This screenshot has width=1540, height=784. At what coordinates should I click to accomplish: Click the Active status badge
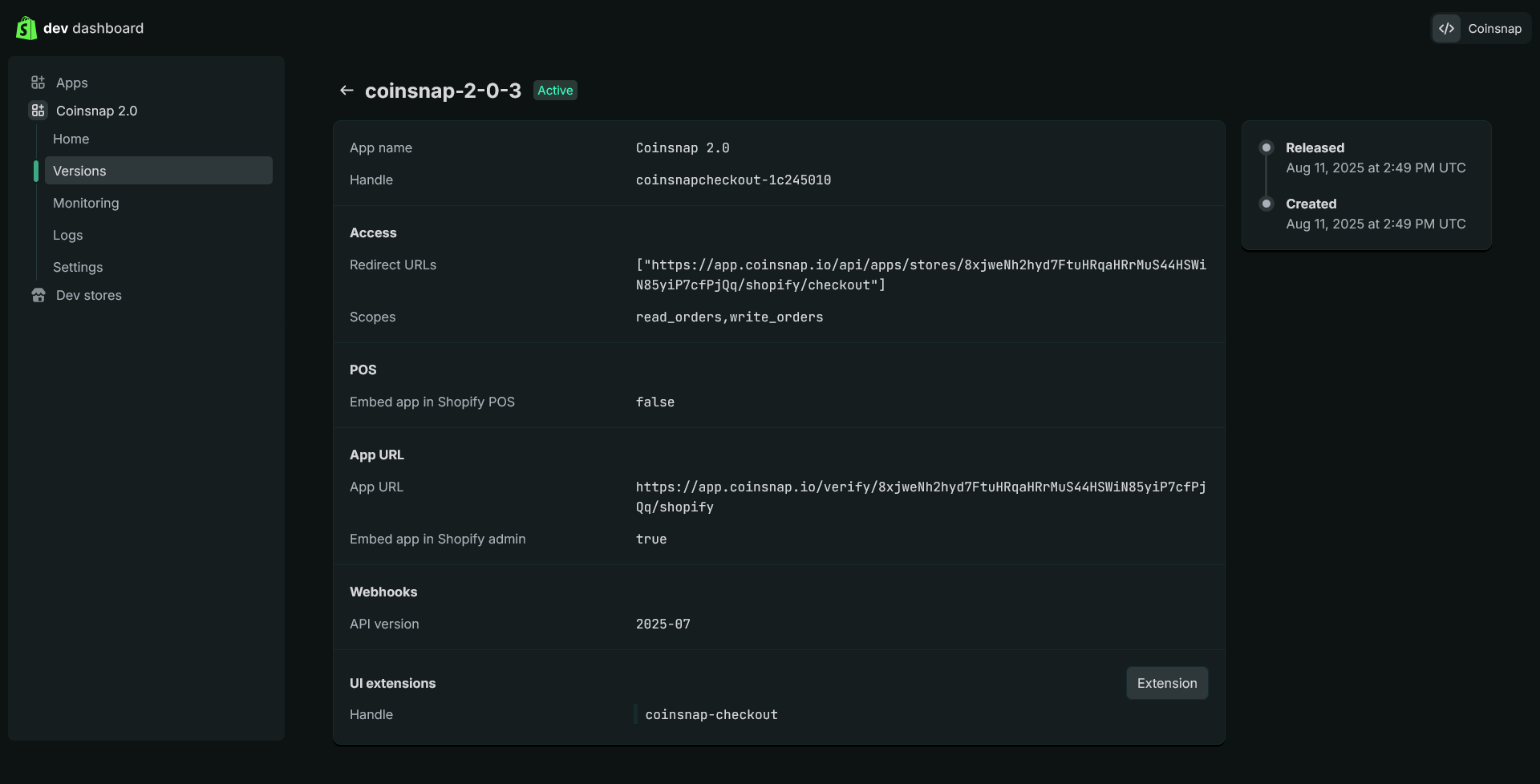point(555,91)
